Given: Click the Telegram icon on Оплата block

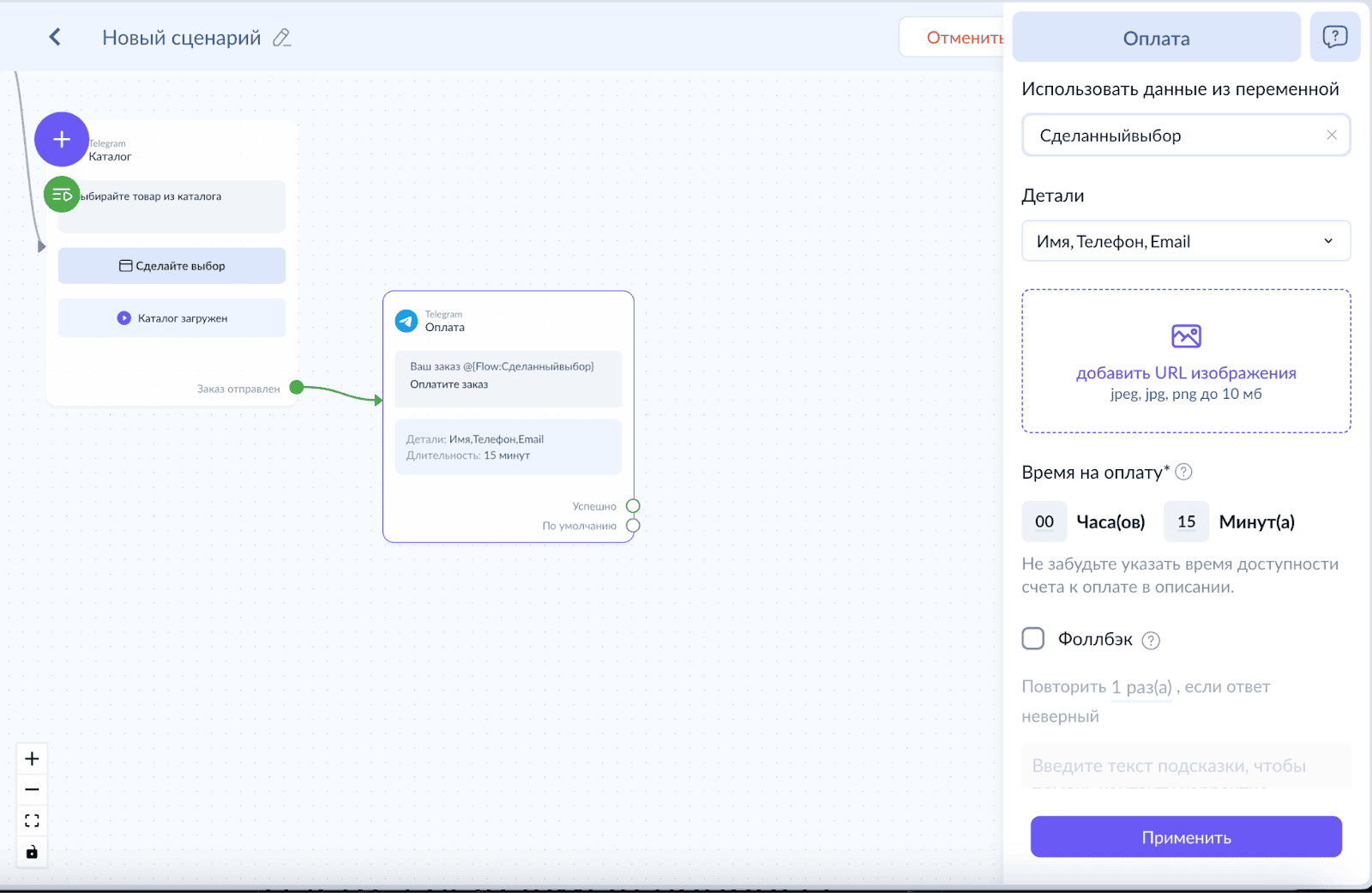Looking at the screenshot, I should point(406,321).
